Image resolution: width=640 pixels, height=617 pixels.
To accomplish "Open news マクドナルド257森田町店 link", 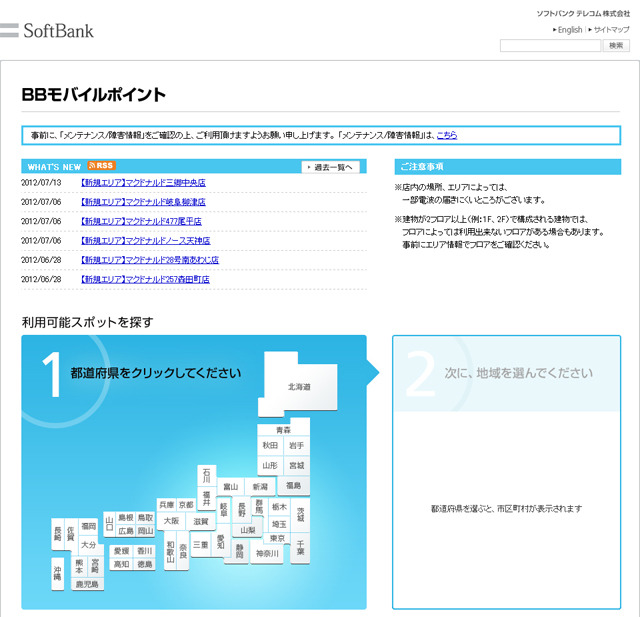I will coord(145,279).
